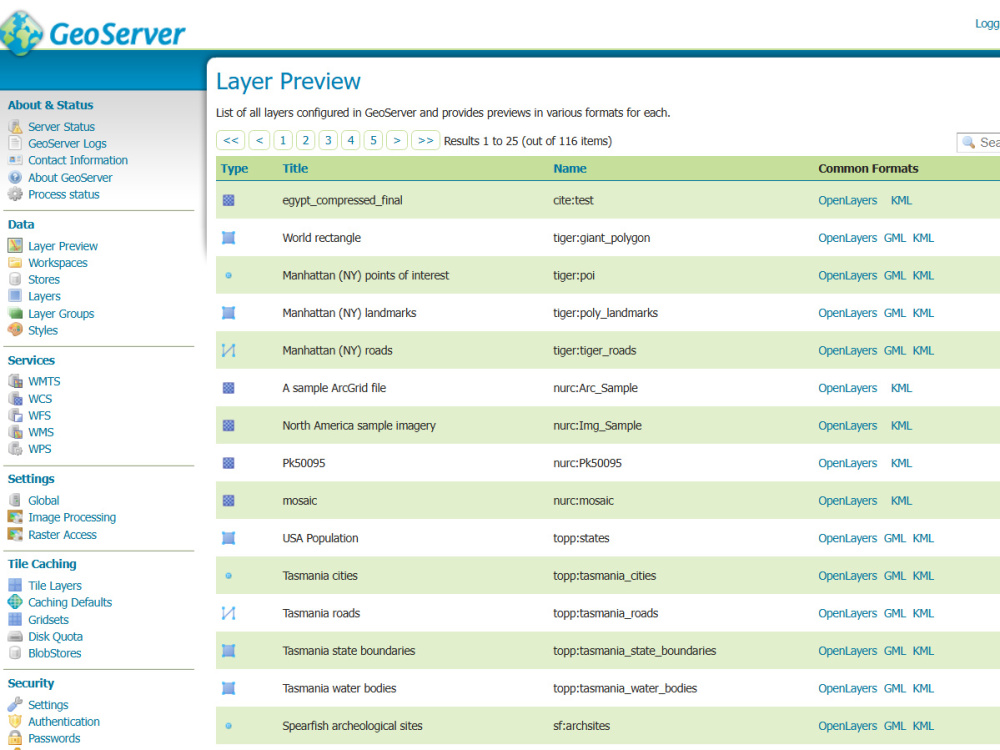Viewport: 1000px width, 750px height.
Task: Click the About GeoServer info icon
Action: pyautogui.click(x=15, y=177)
